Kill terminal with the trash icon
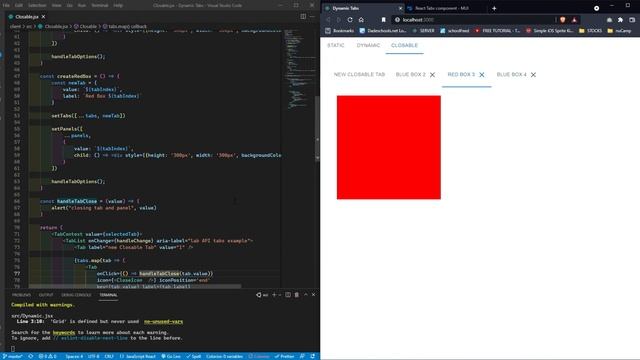The height and width of the screenshot is (360, 640). [x=297, y=295]
